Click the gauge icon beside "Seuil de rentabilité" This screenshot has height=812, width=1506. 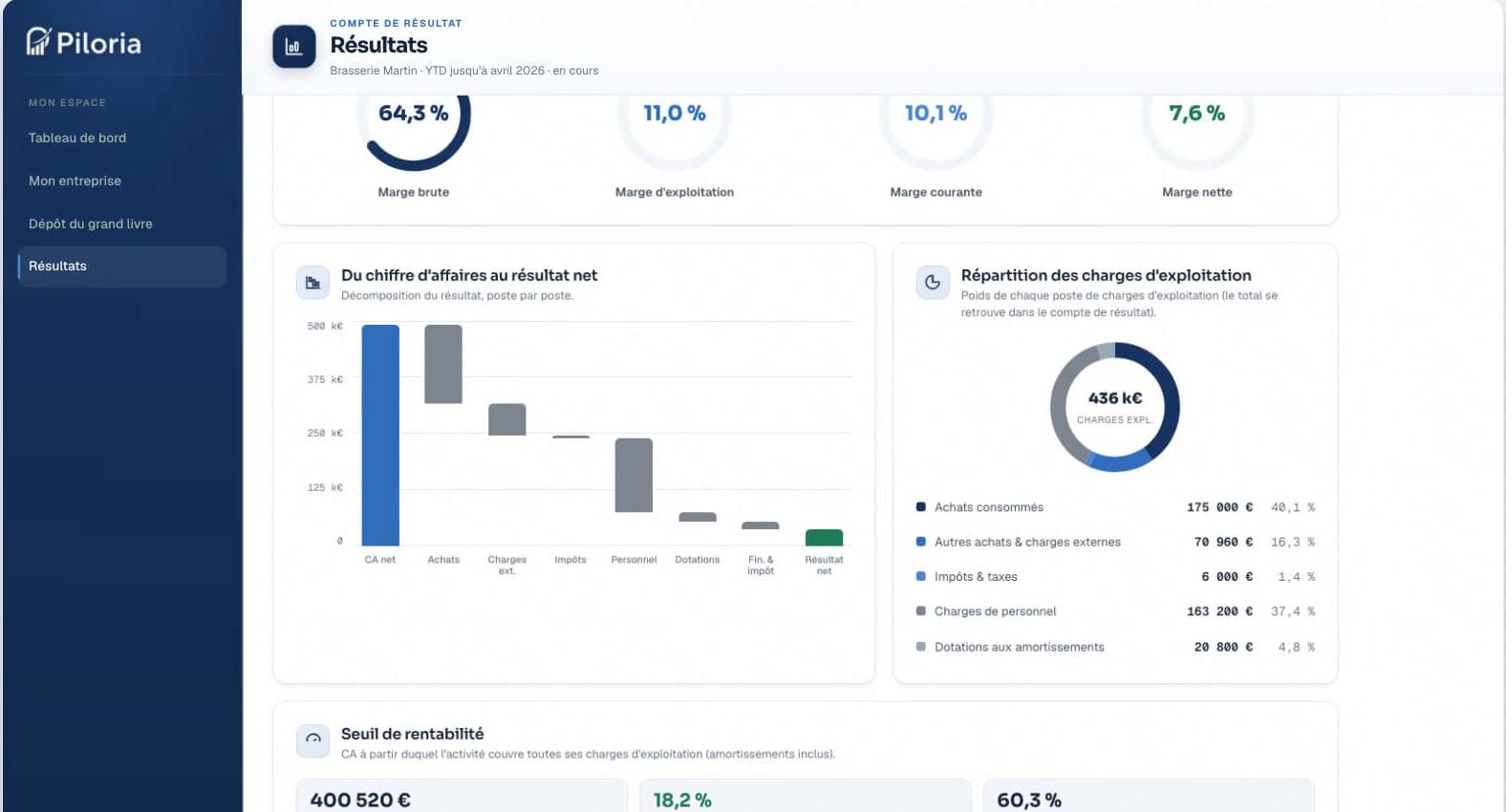click(x=312, y=740)
